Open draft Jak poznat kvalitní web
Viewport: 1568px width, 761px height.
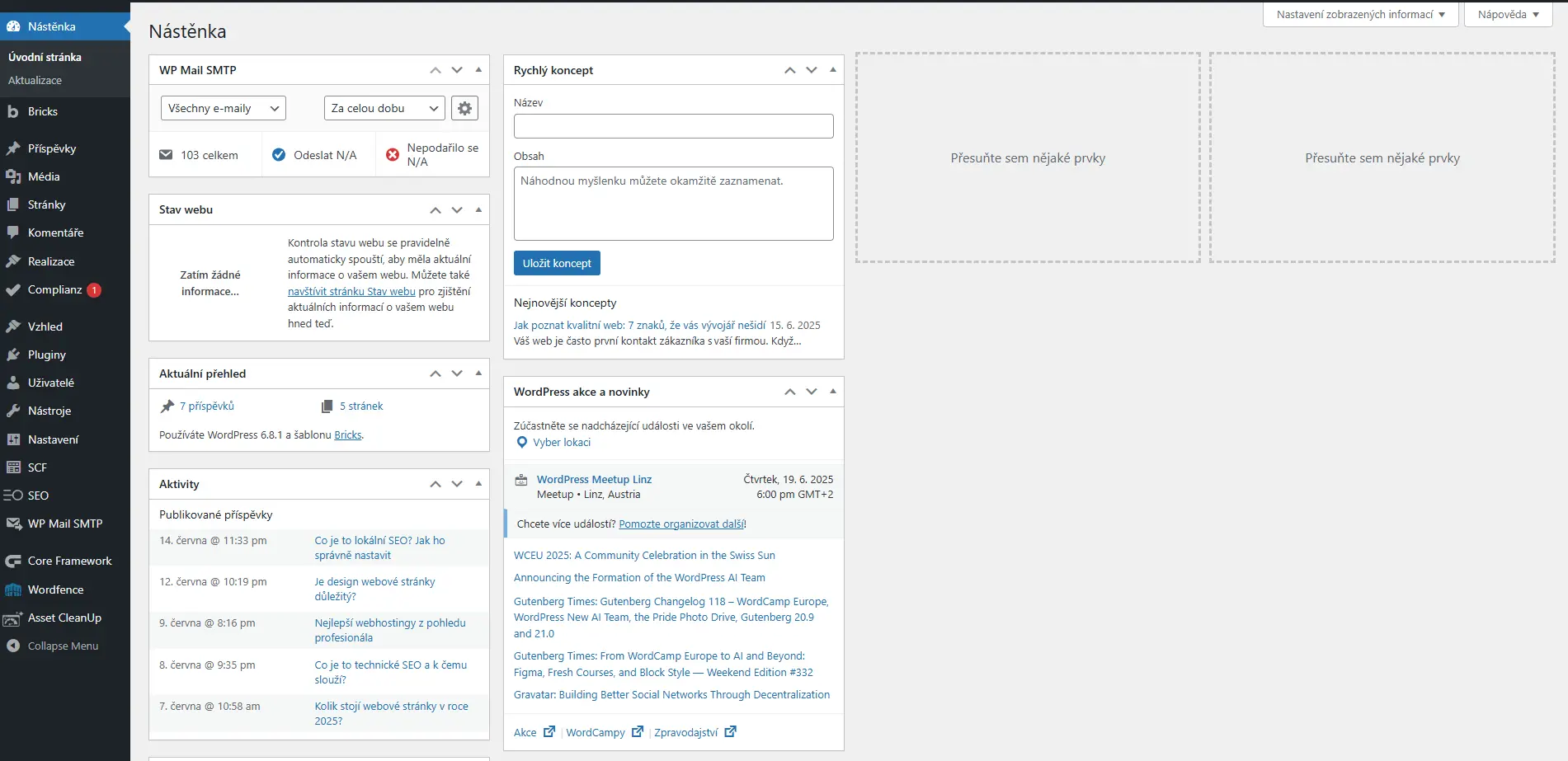tap(639, 325)
